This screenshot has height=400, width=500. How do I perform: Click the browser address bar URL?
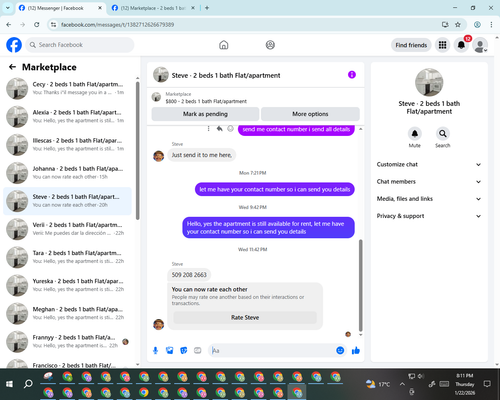click(117, 25)
